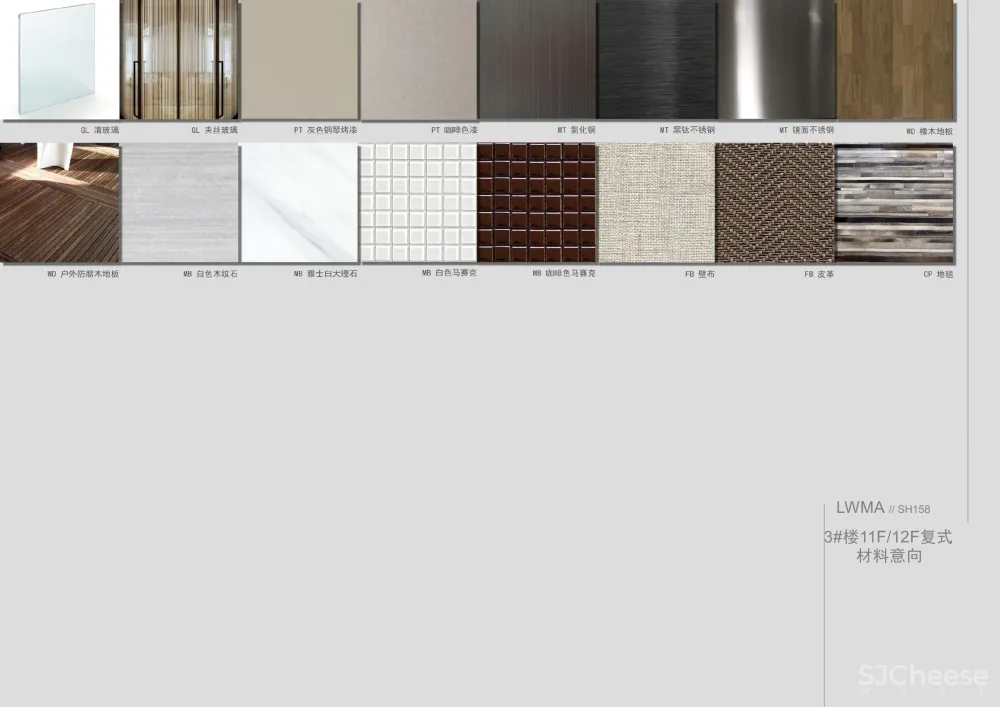
Task: Click the SJCheese watermark logo
Action: 922,678
